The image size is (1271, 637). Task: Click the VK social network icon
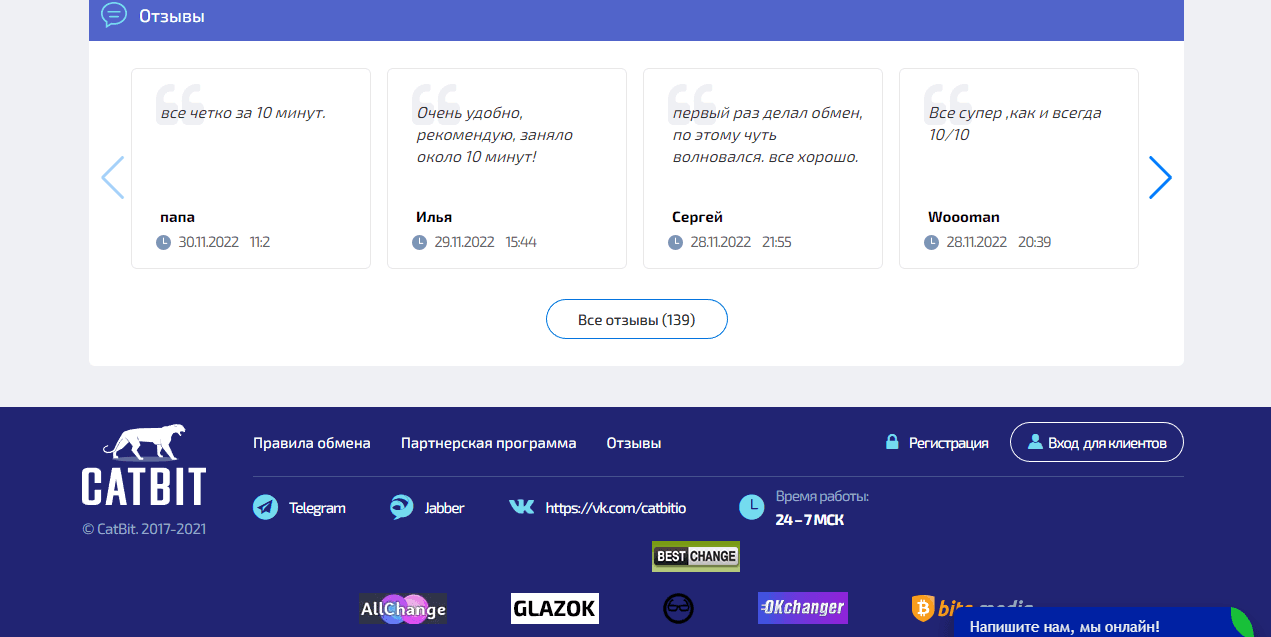[521, 507]
